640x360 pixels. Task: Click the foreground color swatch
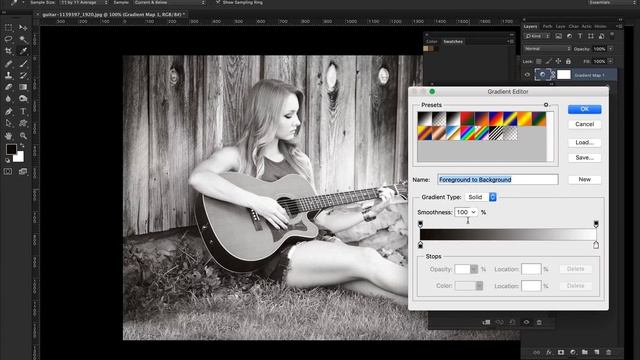click(x=11, y=149)
